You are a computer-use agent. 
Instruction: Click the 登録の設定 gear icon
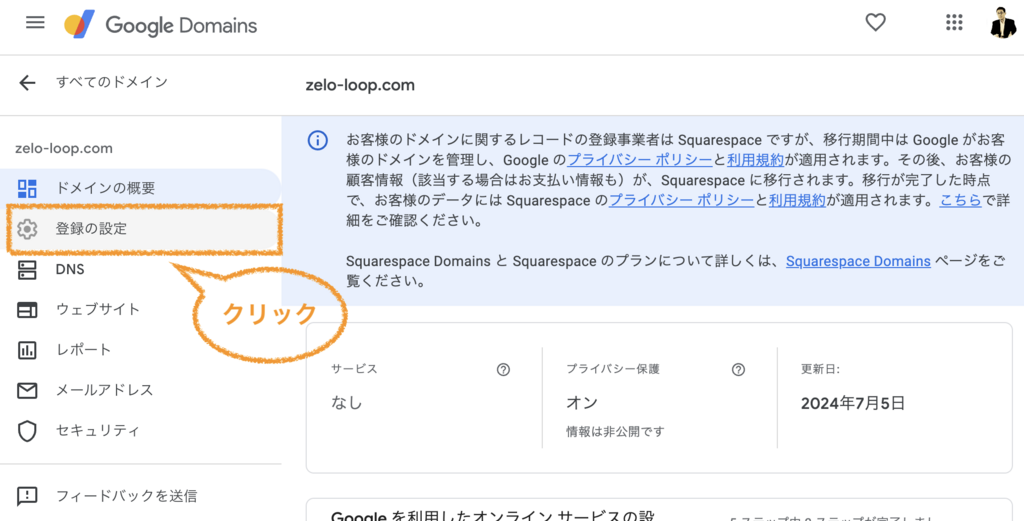coord(27,229)
